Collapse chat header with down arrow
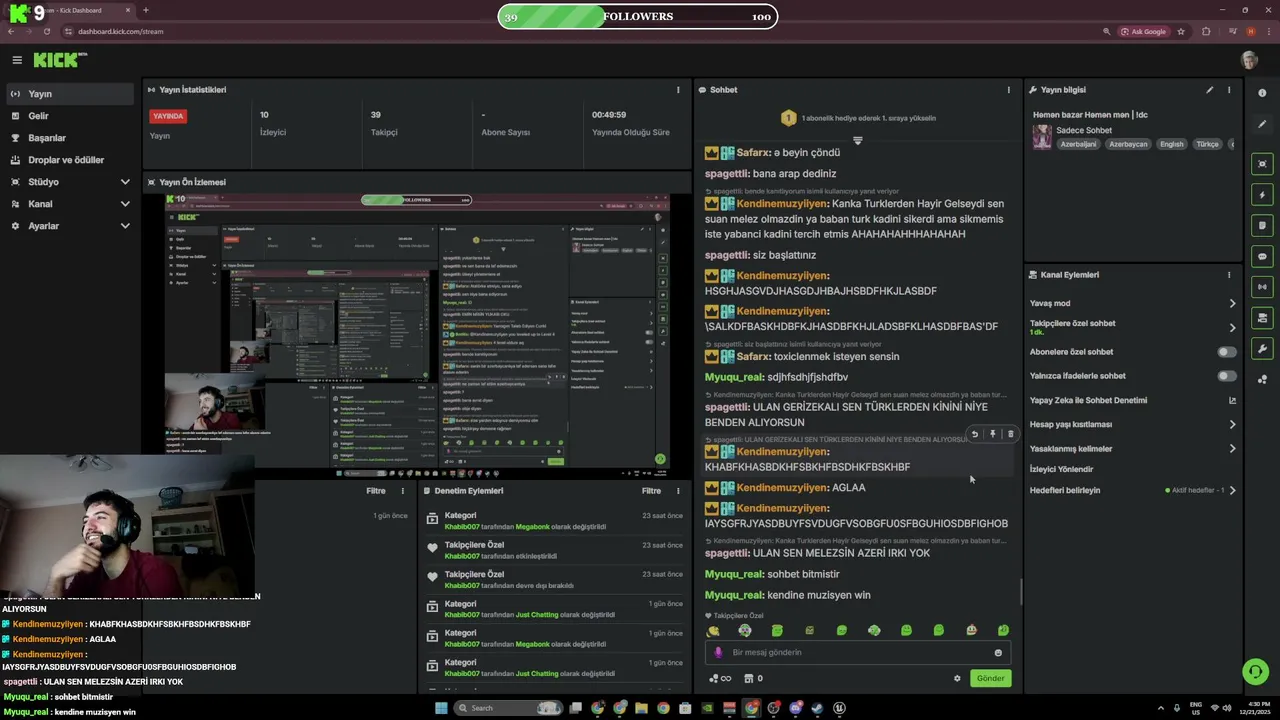Image resolution: width=1280 pixels, height=720 pixels. coord(857,141)
